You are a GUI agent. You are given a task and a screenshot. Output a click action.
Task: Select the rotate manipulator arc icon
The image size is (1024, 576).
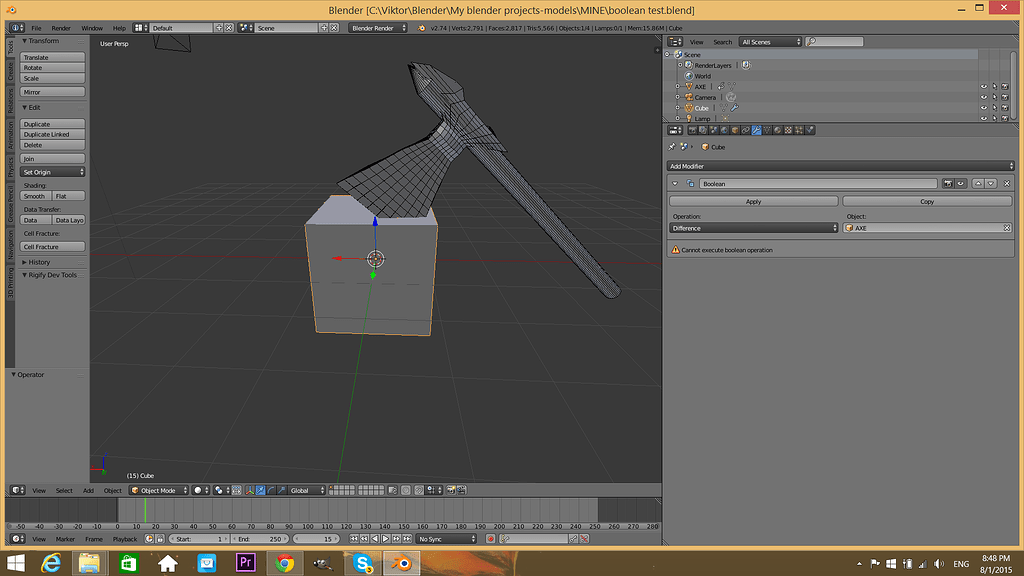coord(271,490)
